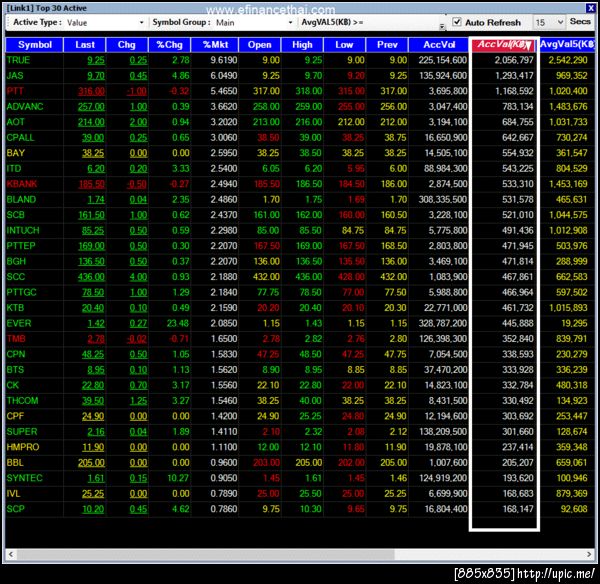Select the CPF symbol
600x584 pixels.
tap(15, 416)
